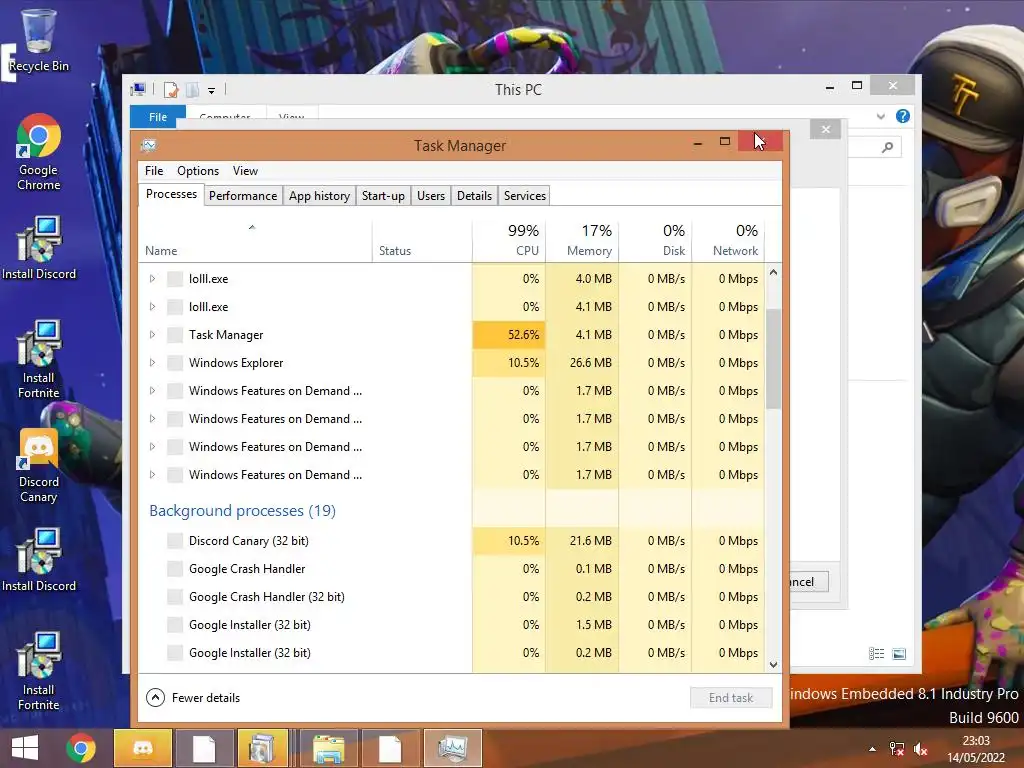Click icon of Discord Canary process row

(174, 541)
